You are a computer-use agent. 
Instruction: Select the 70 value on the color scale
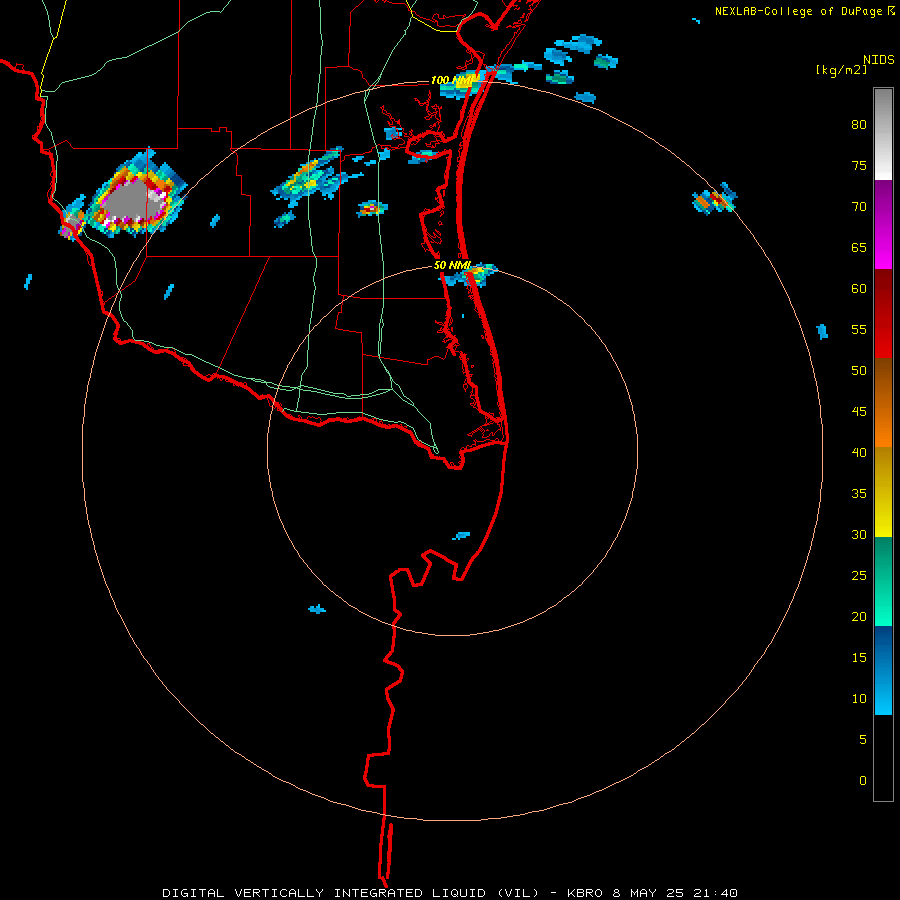[x=859, y=207]
